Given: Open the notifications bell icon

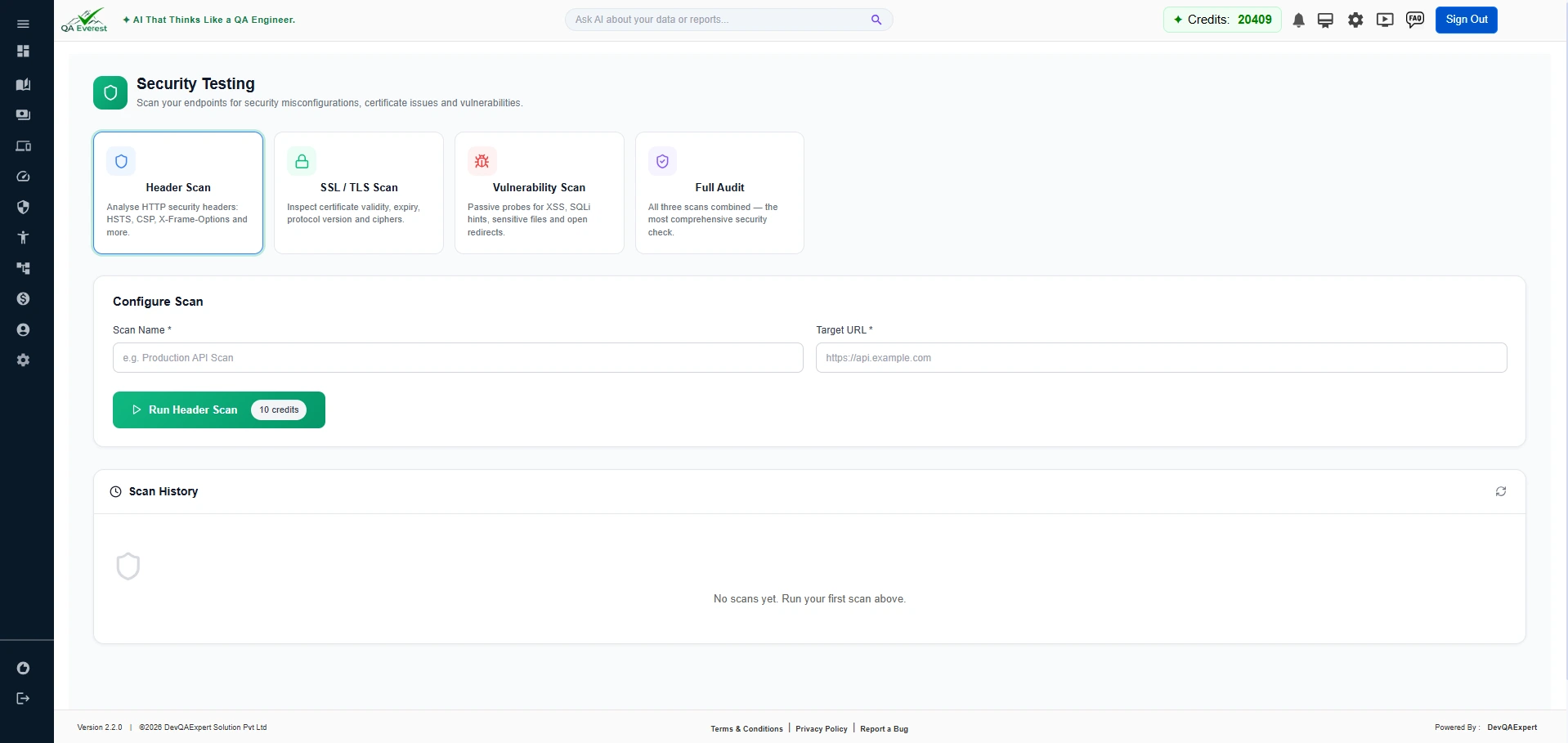Looking at the screenshot, I should (x=1298, y=20).
